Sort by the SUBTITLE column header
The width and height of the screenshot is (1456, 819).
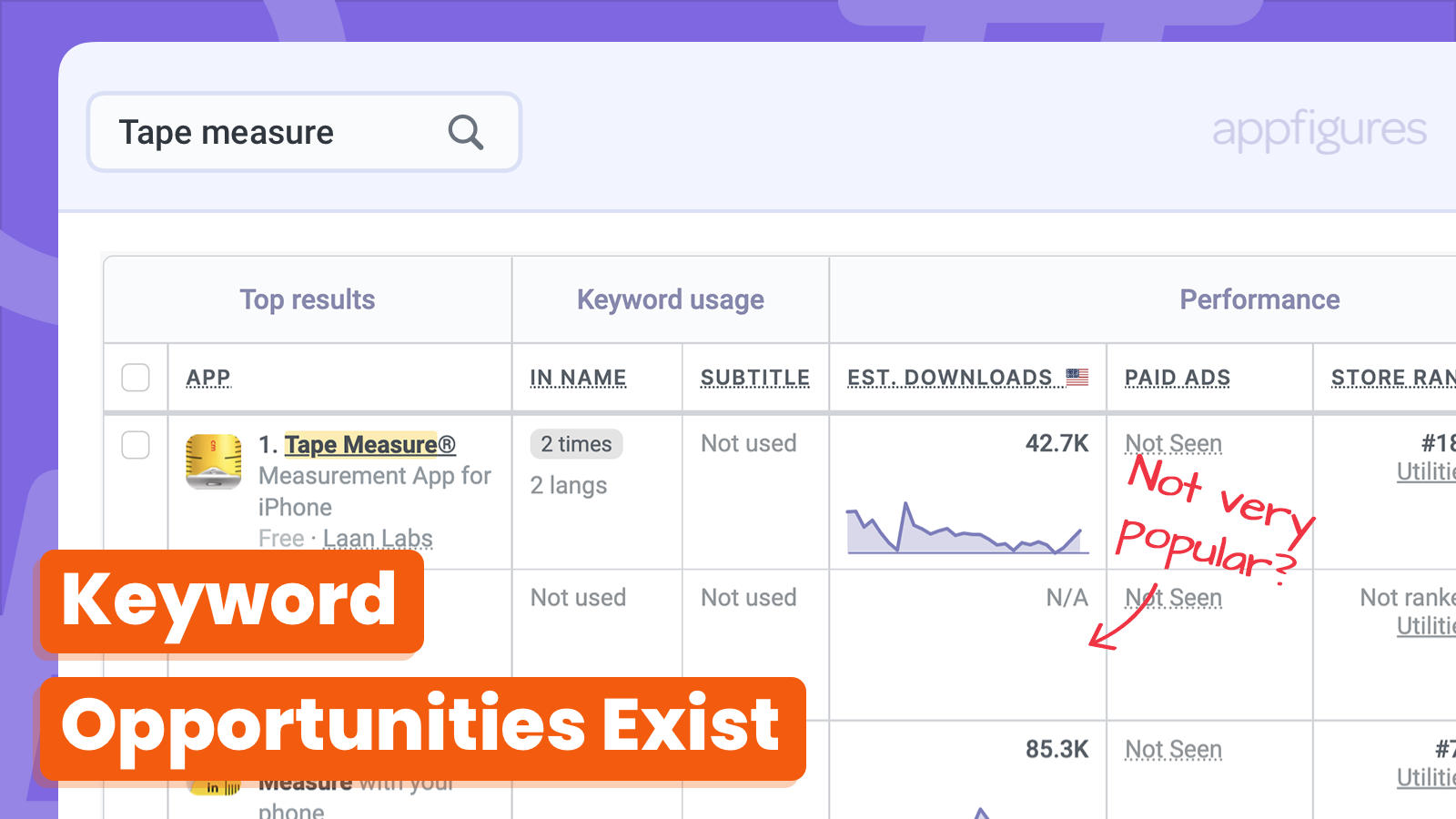755,377
